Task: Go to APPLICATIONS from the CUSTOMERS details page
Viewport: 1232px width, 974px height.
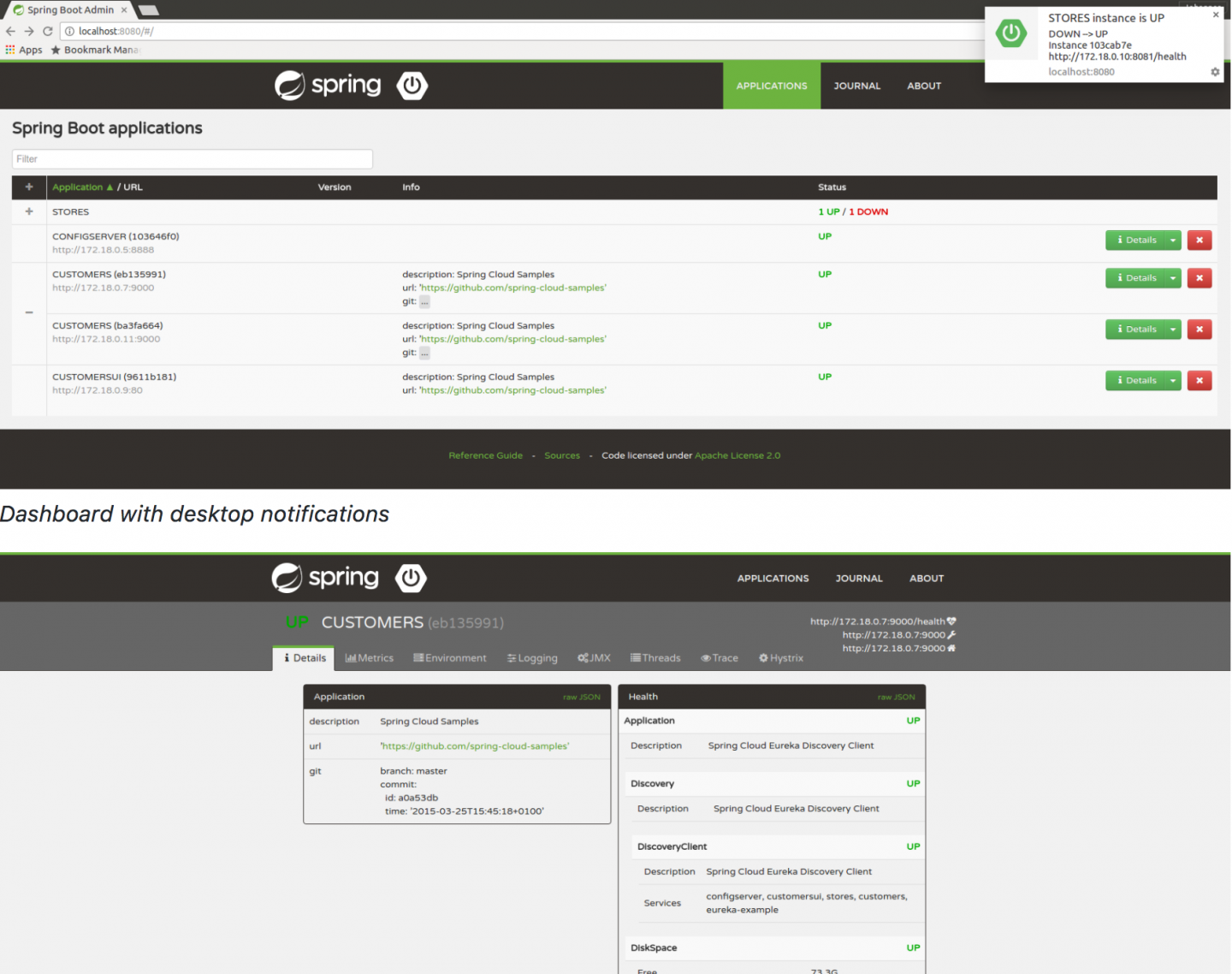Action: click(773, 579)
